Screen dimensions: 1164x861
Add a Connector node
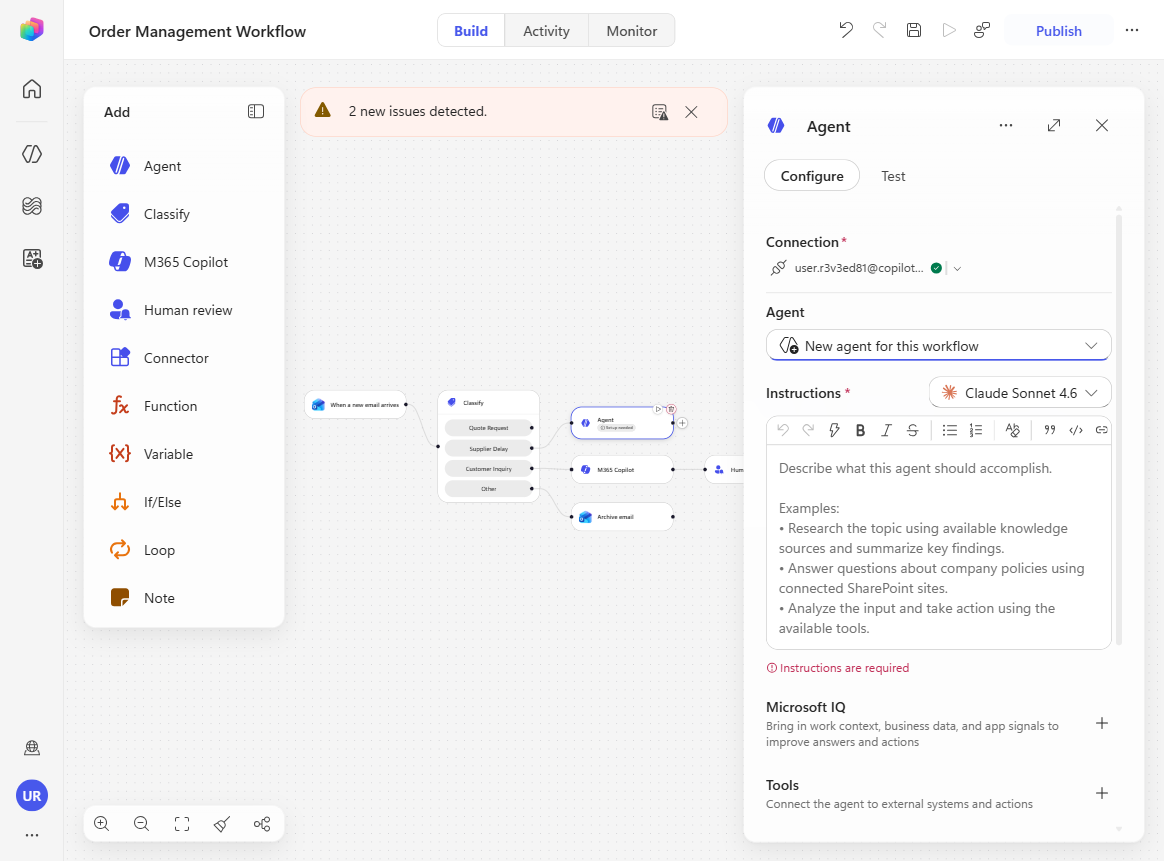pos(183,358)
